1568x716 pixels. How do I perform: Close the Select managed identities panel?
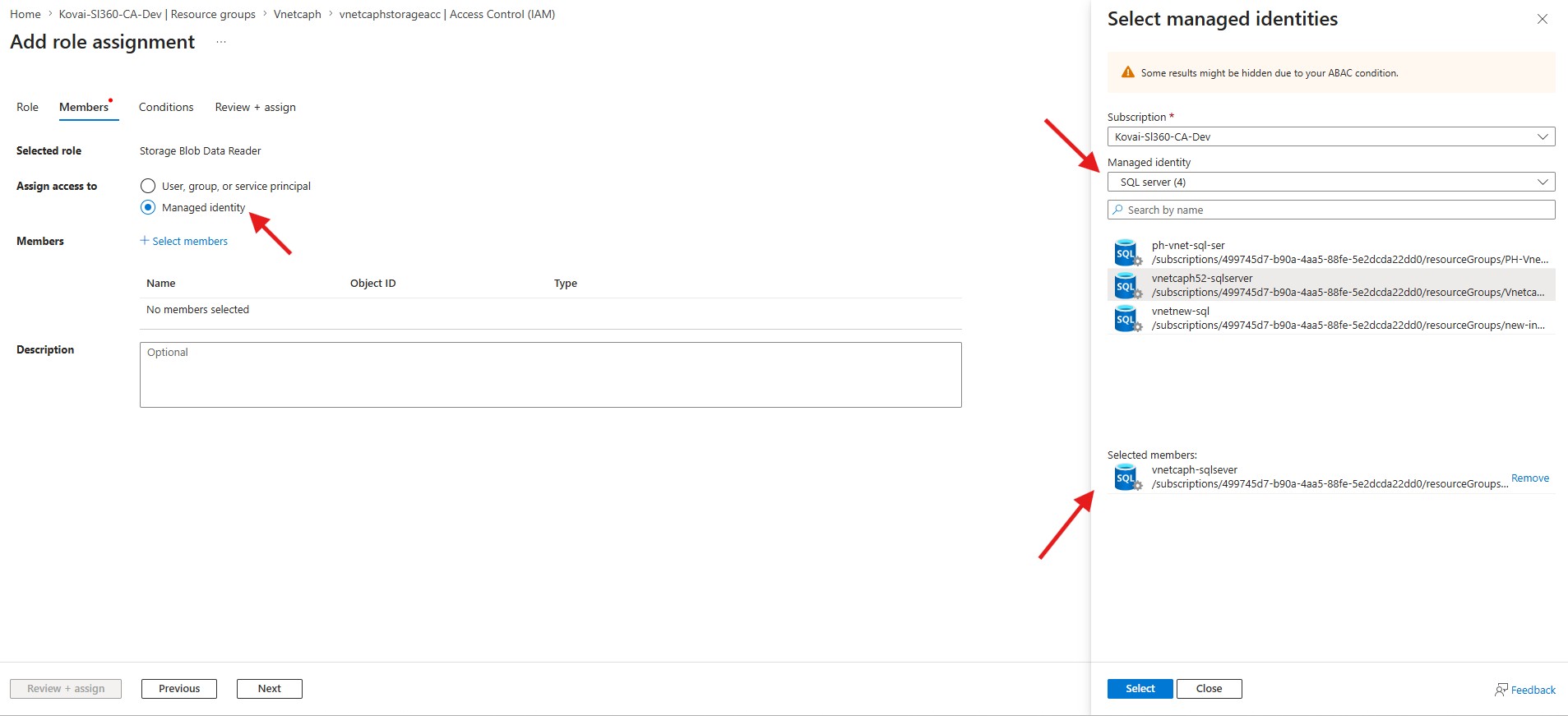tap(1542, 19)
